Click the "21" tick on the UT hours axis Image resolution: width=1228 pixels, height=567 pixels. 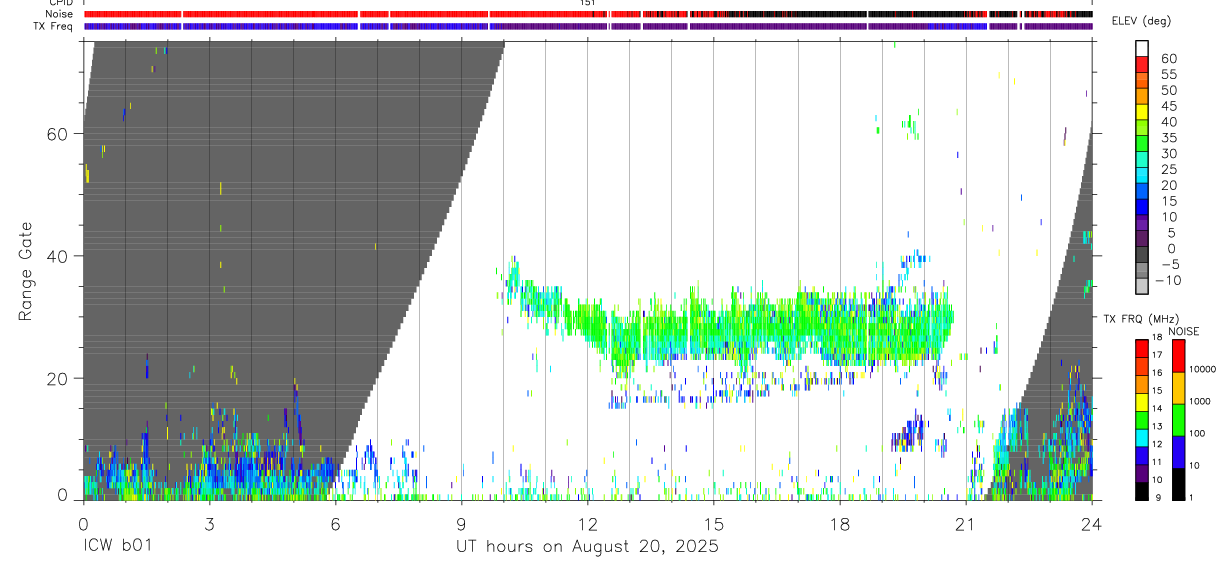[965, 524]
